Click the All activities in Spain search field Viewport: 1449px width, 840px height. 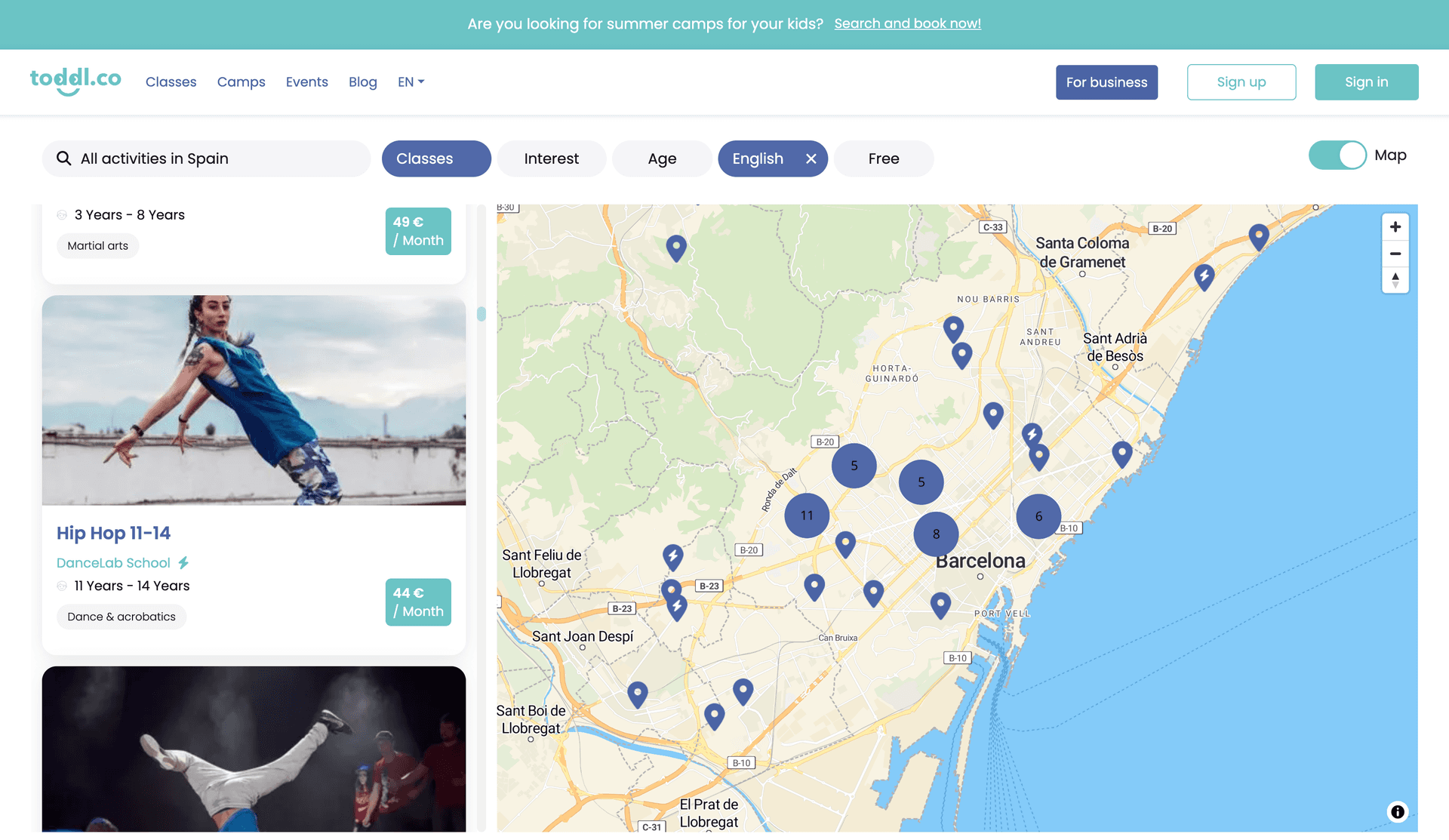(206, 158)
